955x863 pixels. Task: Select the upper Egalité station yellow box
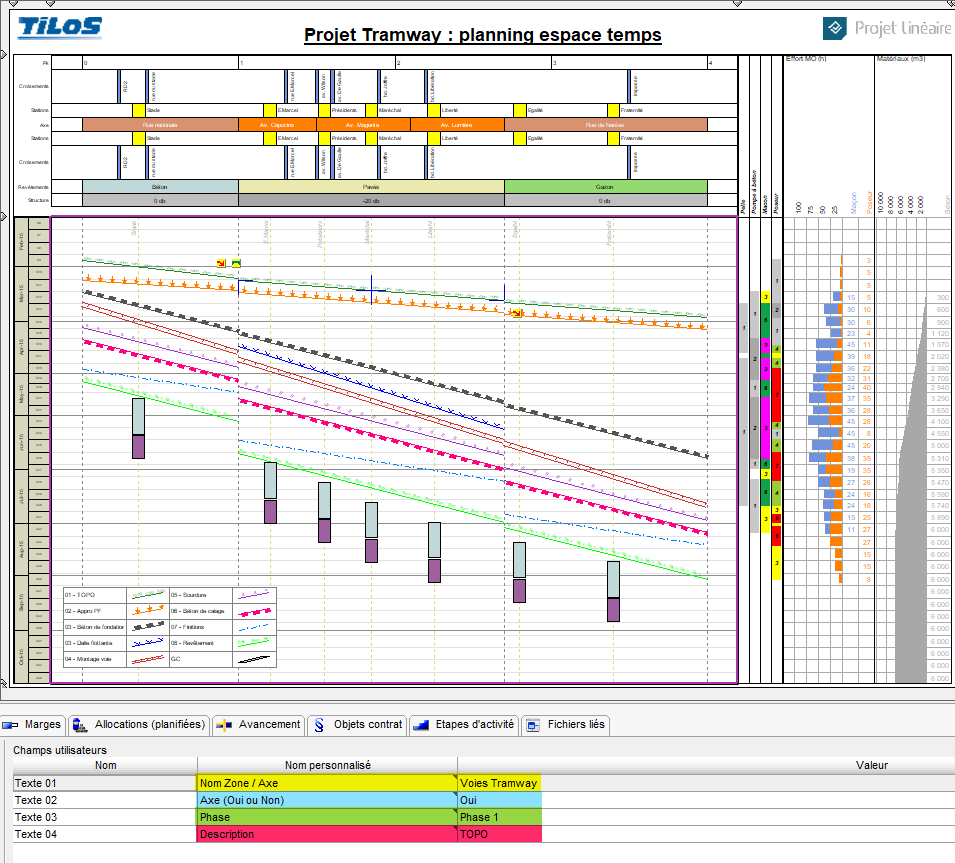pos(520,110)
